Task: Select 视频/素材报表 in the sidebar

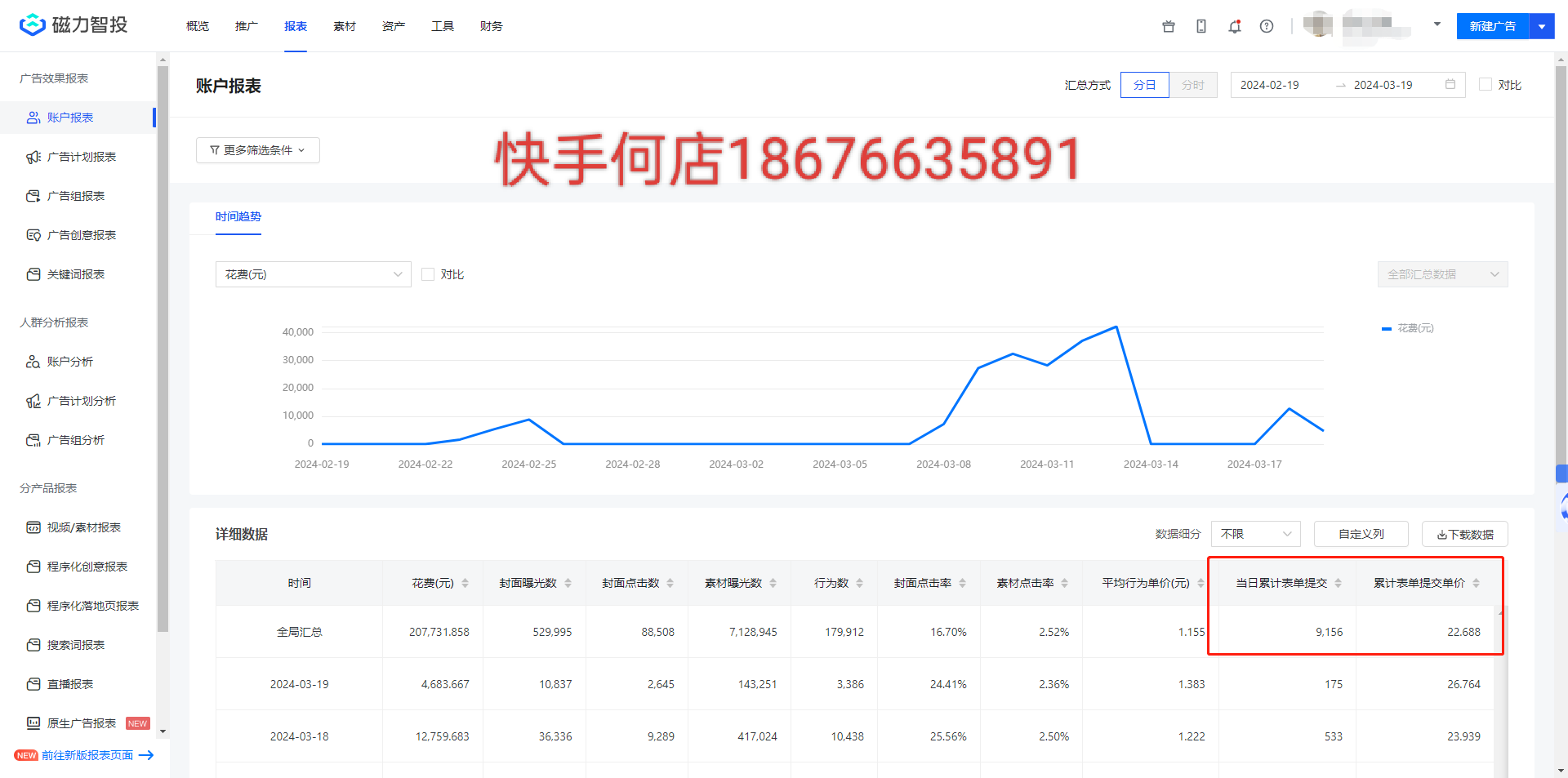Action: click(x=78, y=527)
